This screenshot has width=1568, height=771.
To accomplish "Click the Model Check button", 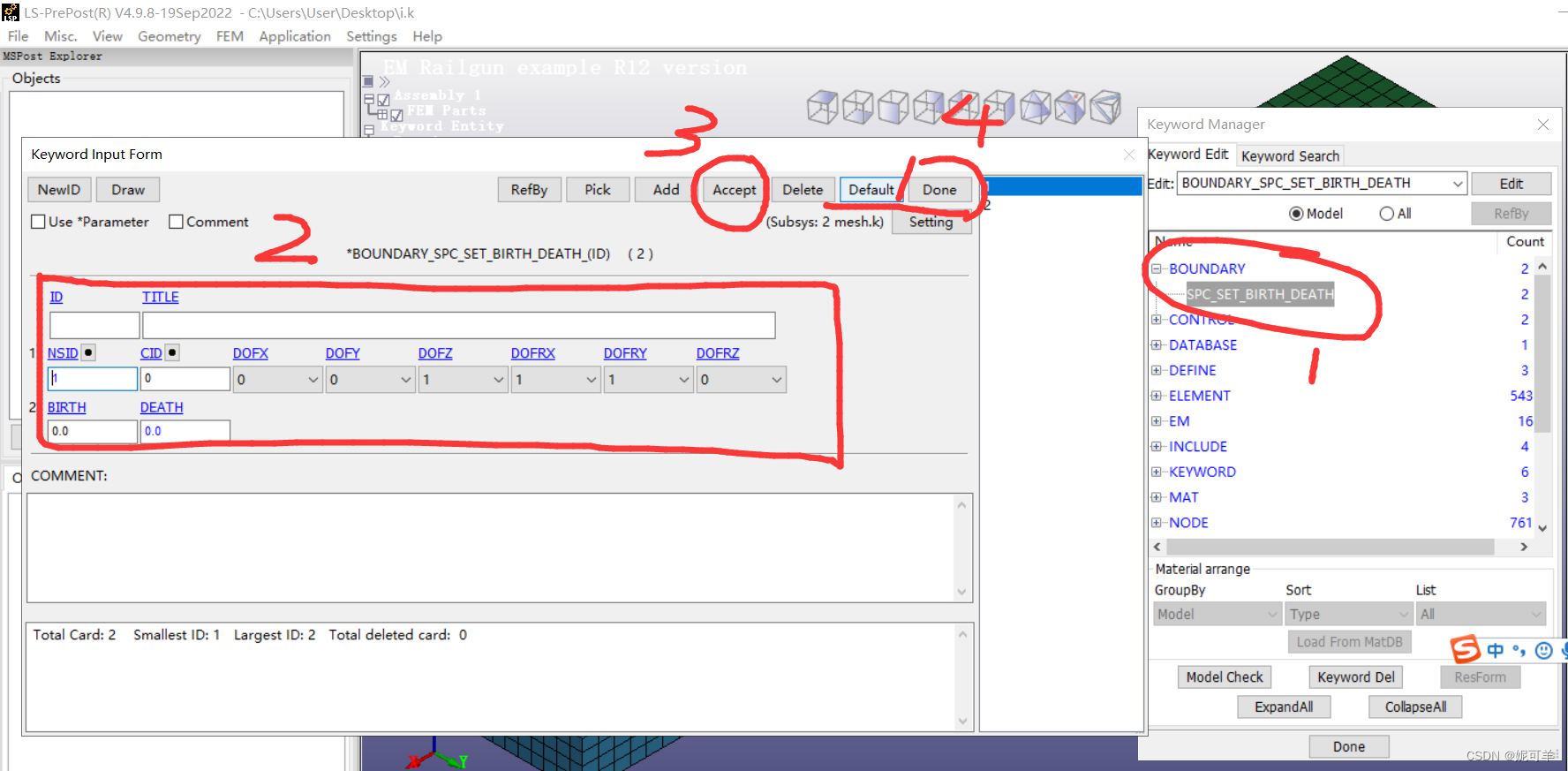I will (x=1224, y=677).
